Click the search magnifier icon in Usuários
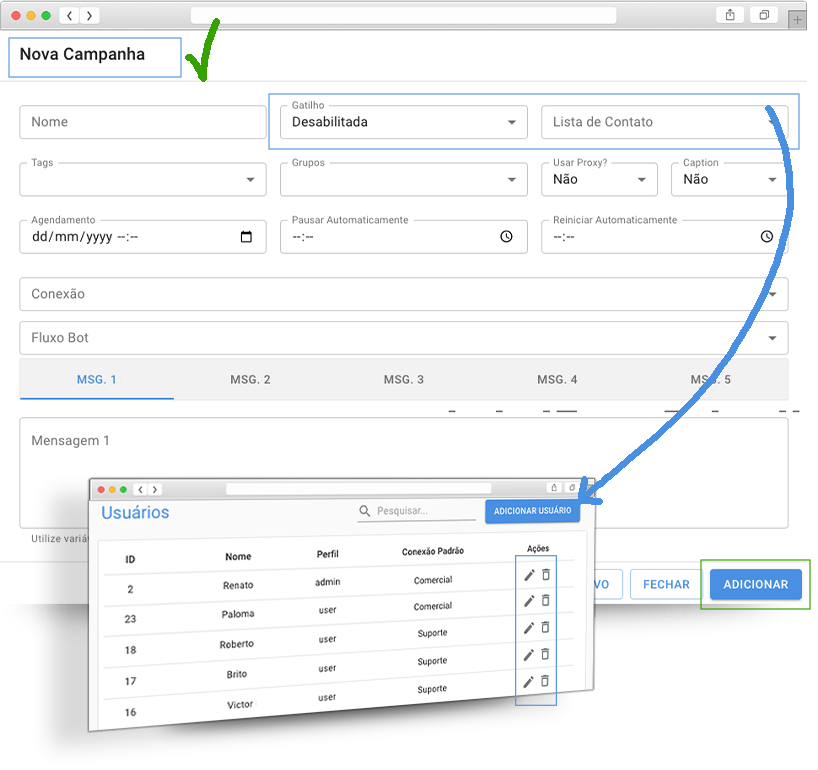 click(x=365, y=511)
